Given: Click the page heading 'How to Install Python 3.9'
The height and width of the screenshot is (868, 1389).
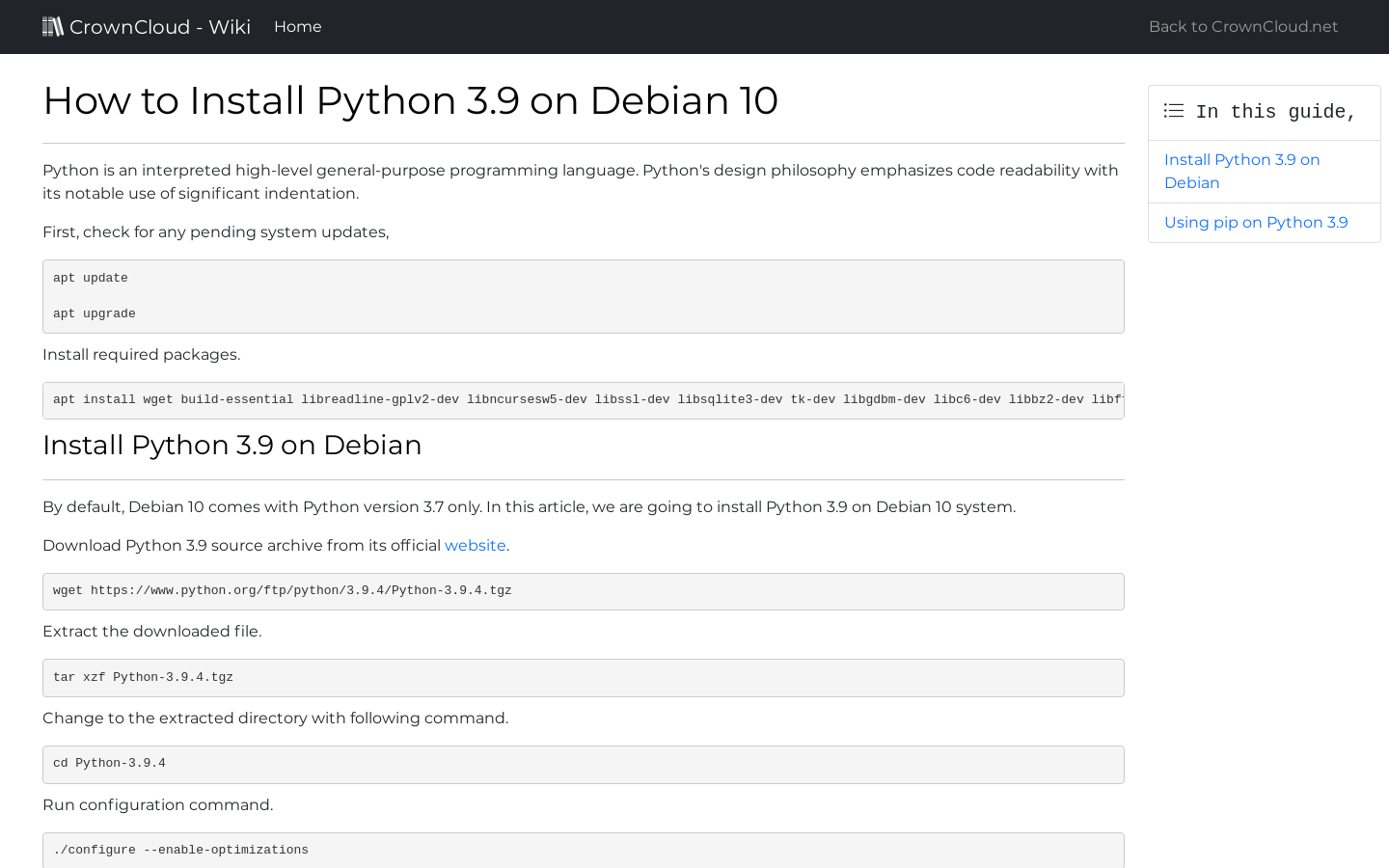Looking at the screenshot, I should (410, 100).
